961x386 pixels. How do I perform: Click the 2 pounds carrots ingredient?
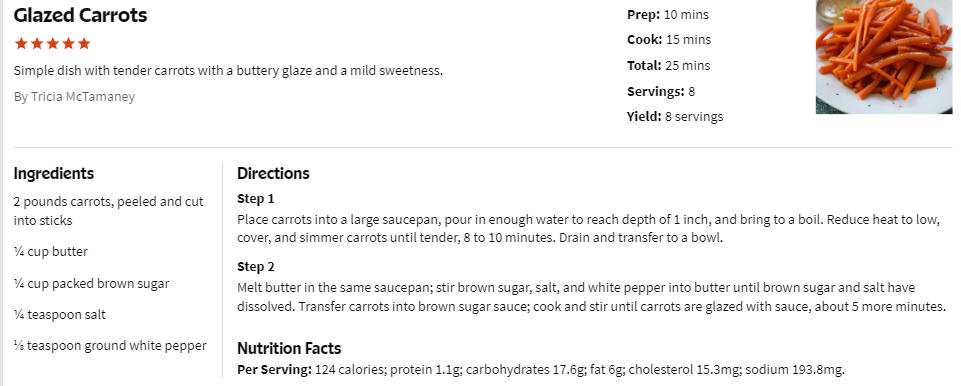108,211
